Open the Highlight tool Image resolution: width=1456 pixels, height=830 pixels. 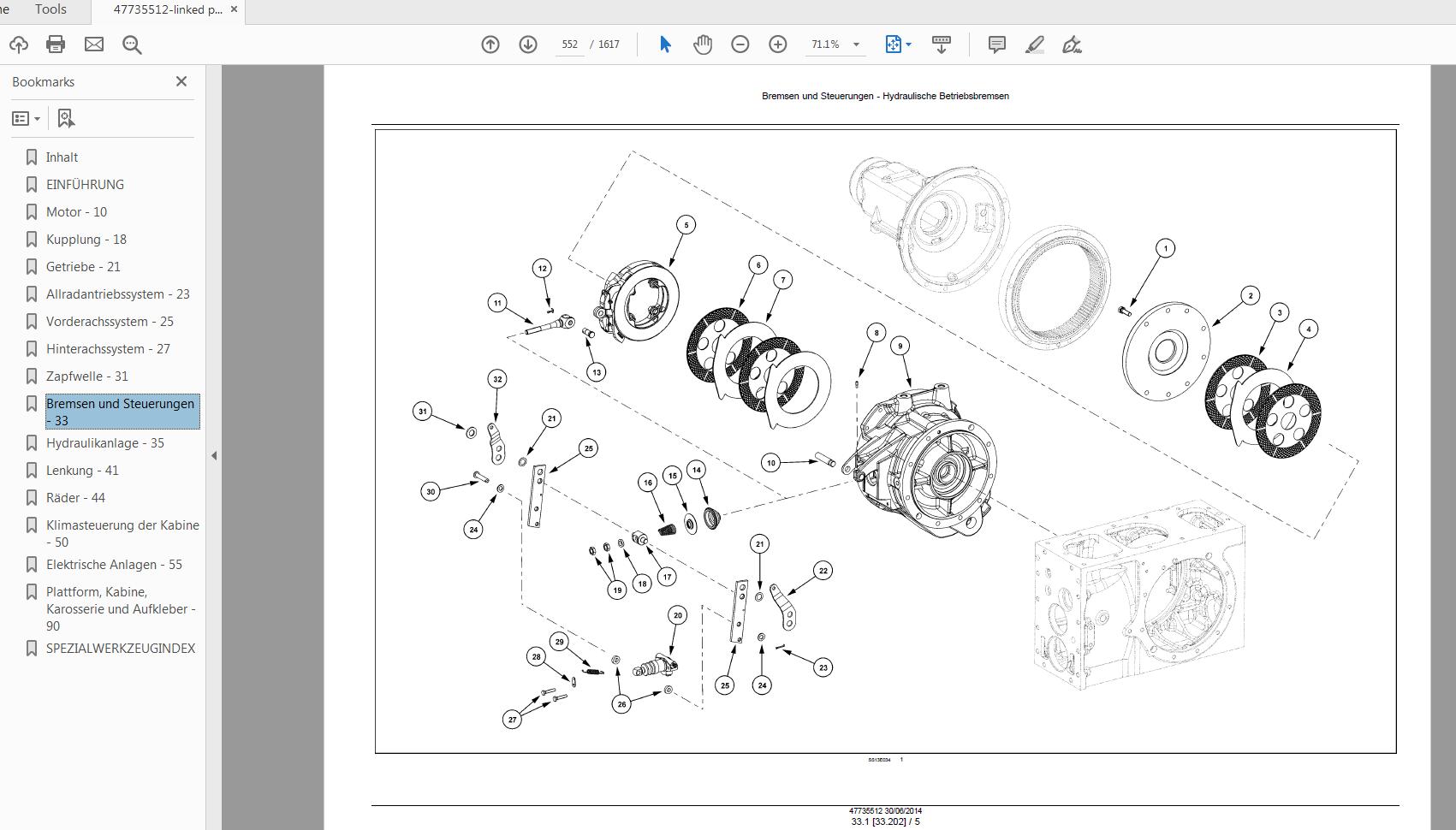click(1034, 44)
